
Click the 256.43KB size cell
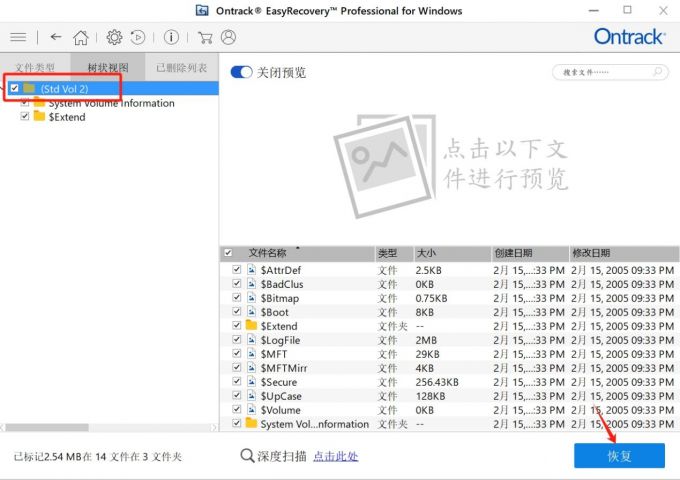coord(437,382)
